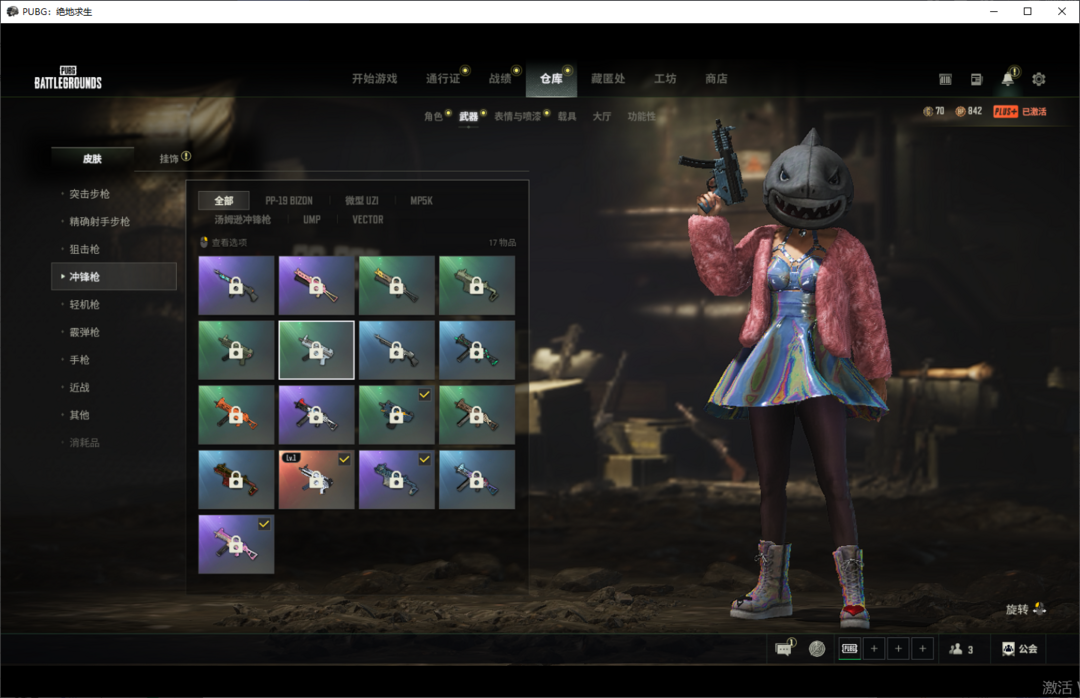The width and height of the screenshot is (1080, 698).
Task: Open the 通行证 tab
Action: point(443,79)
